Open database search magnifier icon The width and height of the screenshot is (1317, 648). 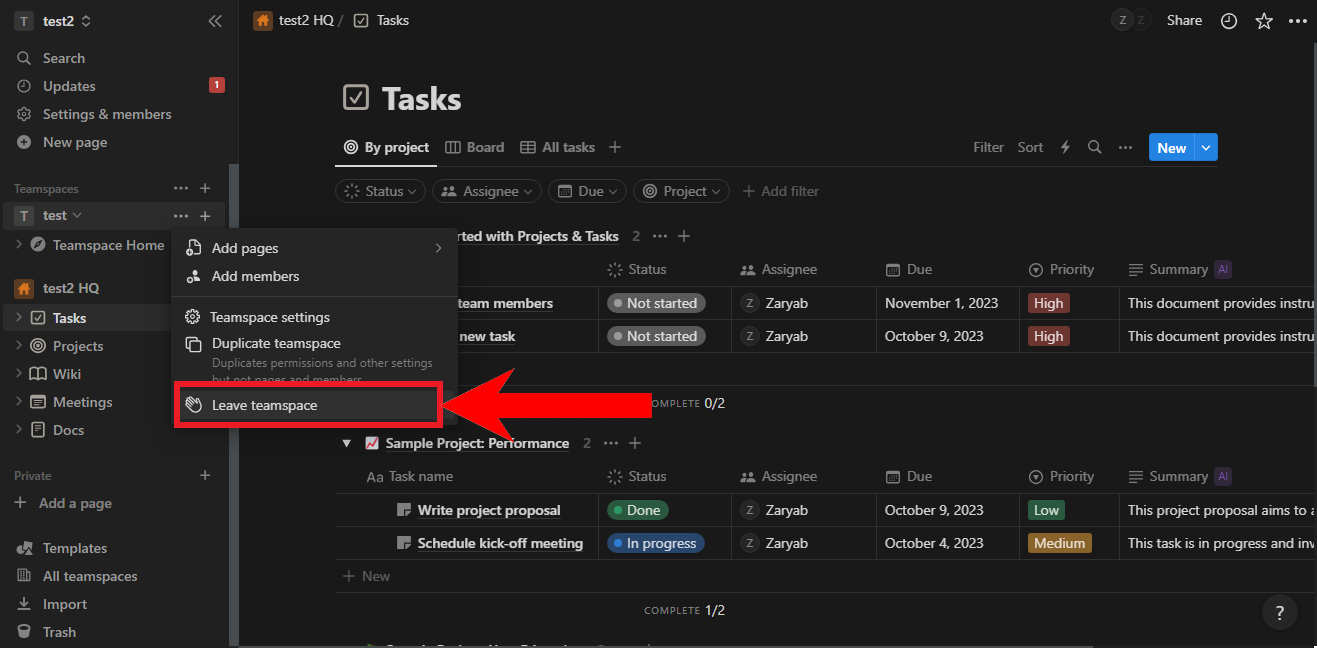(x=1094, y=147)
